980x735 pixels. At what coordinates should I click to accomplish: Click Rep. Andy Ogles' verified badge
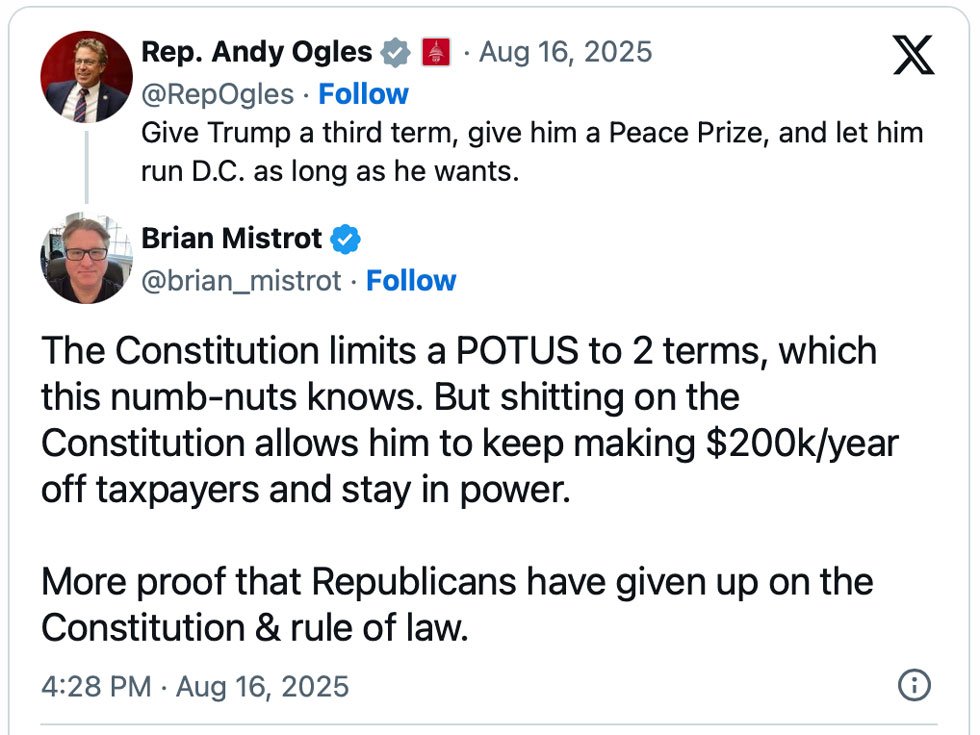click(x=396, y=52)
